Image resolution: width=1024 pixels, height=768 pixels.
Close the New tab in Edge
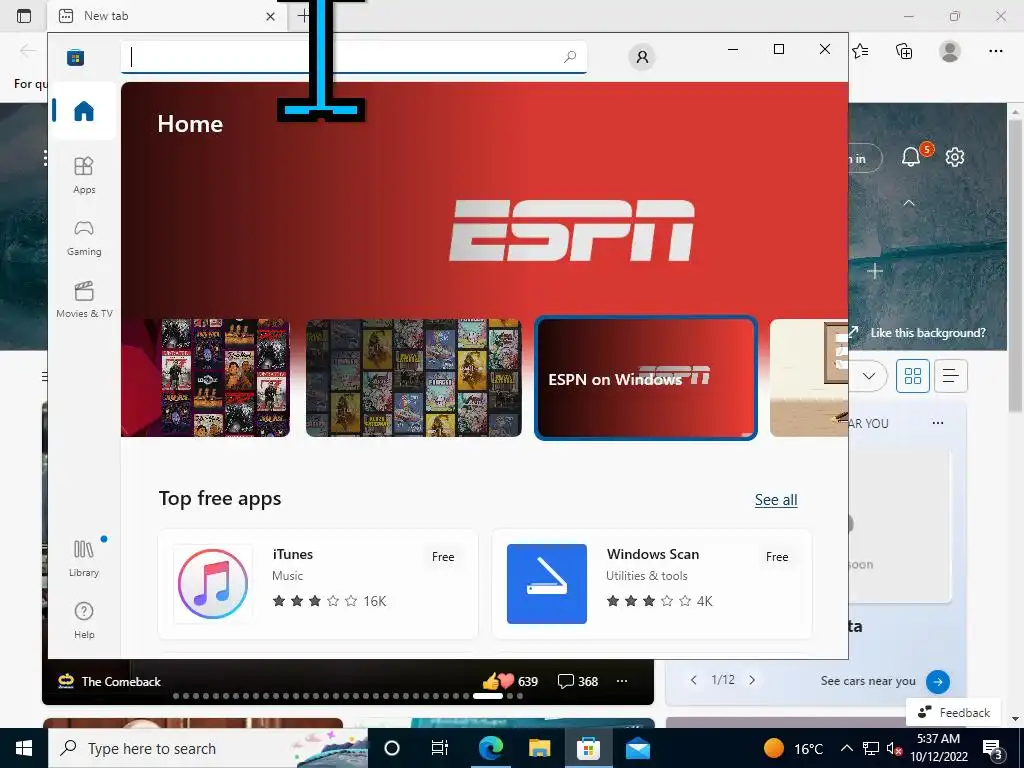coord(270,16)
